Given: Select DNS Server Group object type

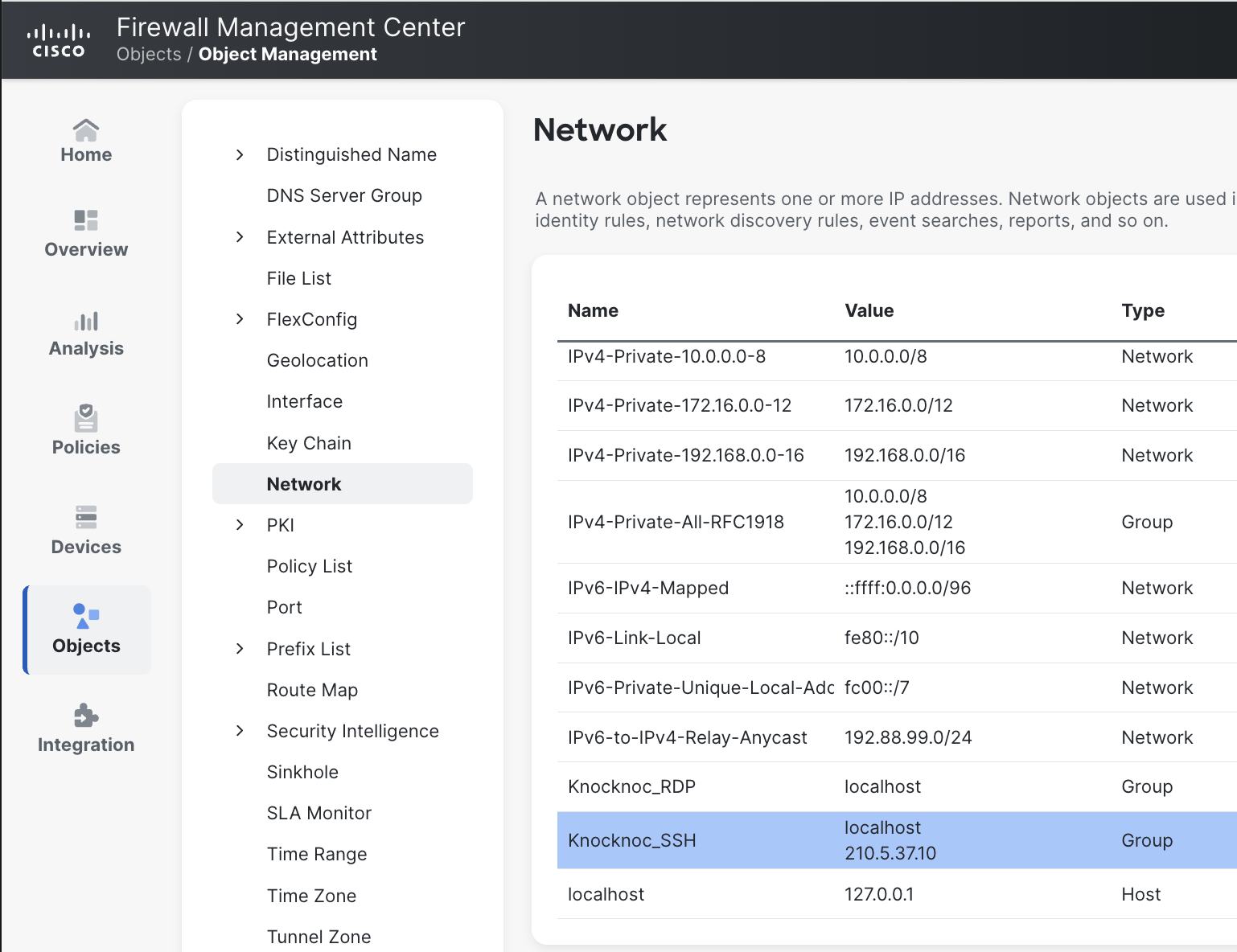Looking at the screenshot, I should pos(344,196).
